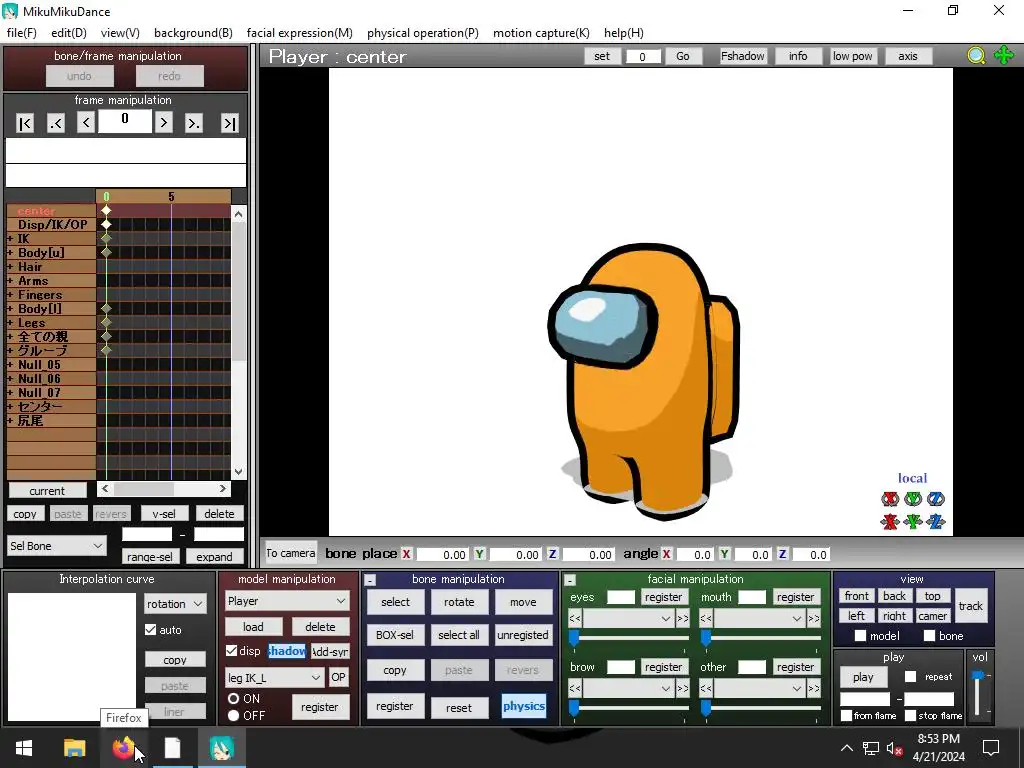Open the view(V) menu
Image resolution: width=1024 pixels, height=768 pixels.
click(x=120, y=33)
